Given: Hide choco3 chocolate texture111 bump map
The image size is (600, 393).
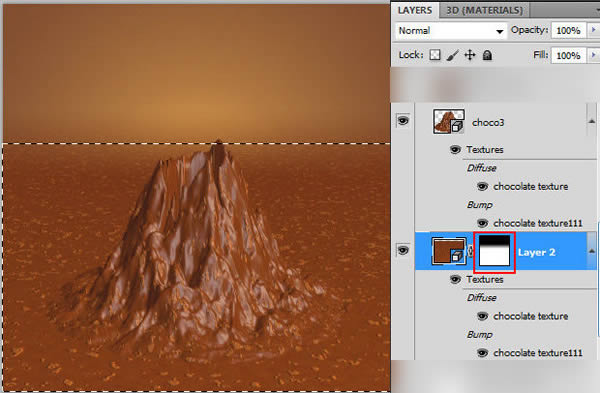Looking at the screenshot, I should point(483,223).
